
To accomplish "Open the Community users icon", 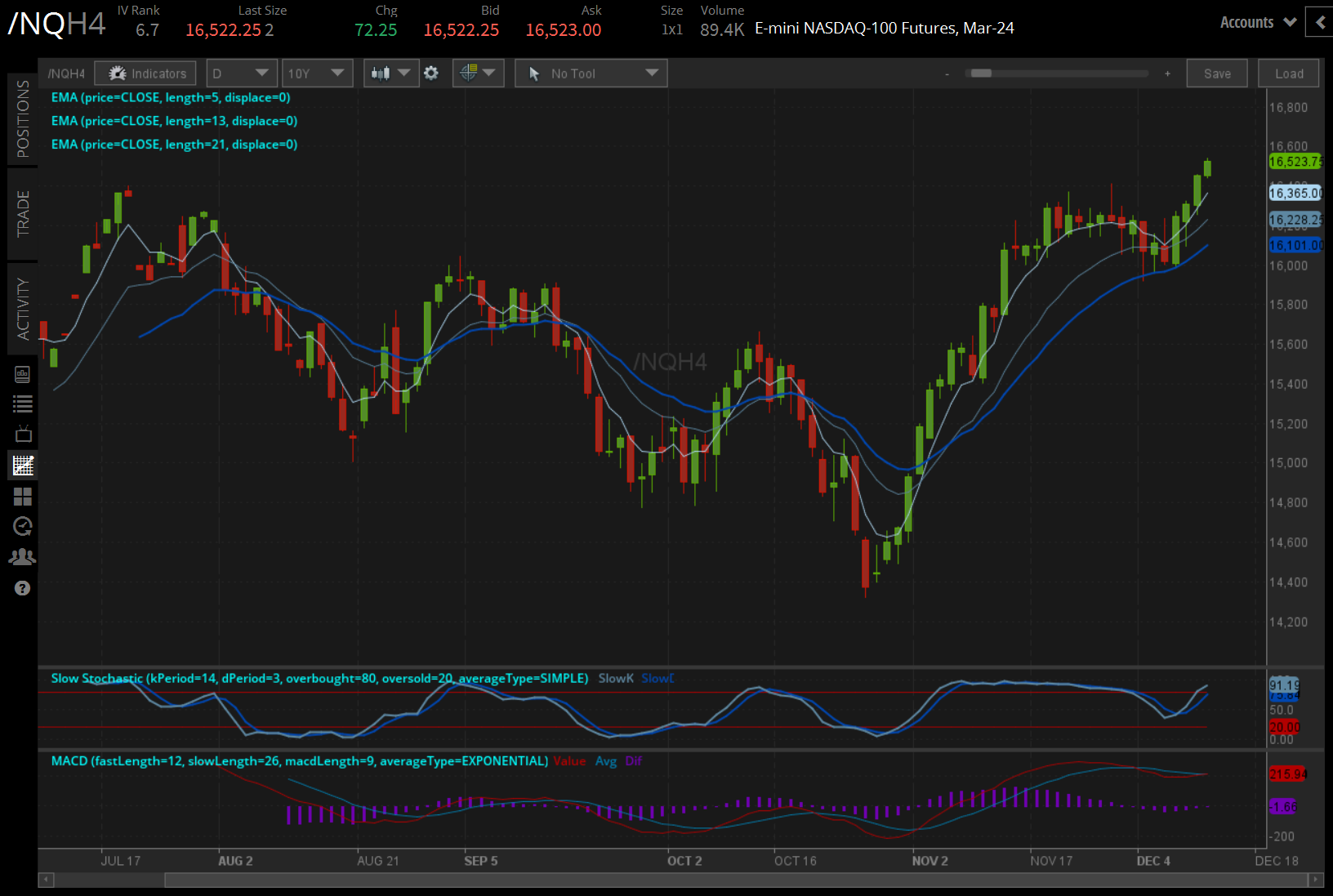I will pyautogui.click(x=23, y=556).
